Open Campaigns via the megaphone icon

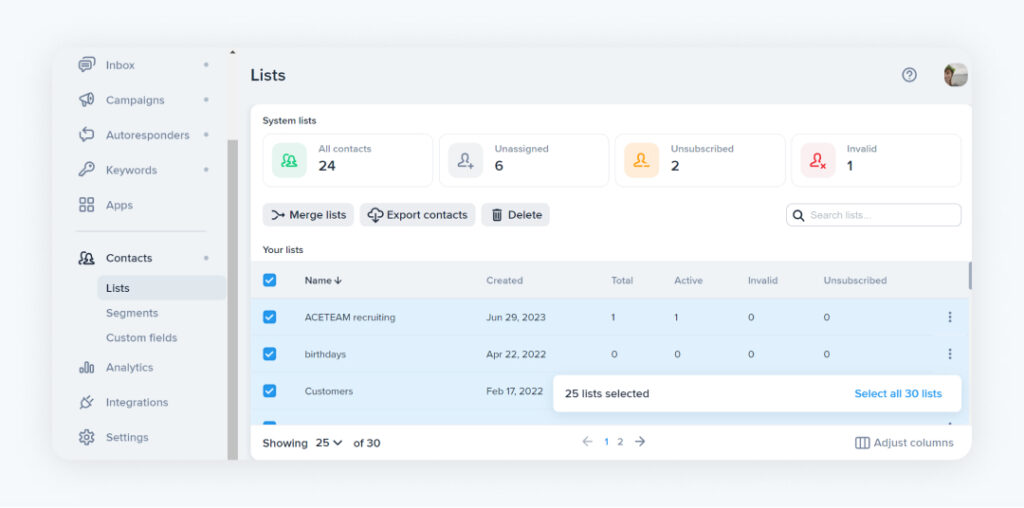pyautogui.click(x=87, y=100)
